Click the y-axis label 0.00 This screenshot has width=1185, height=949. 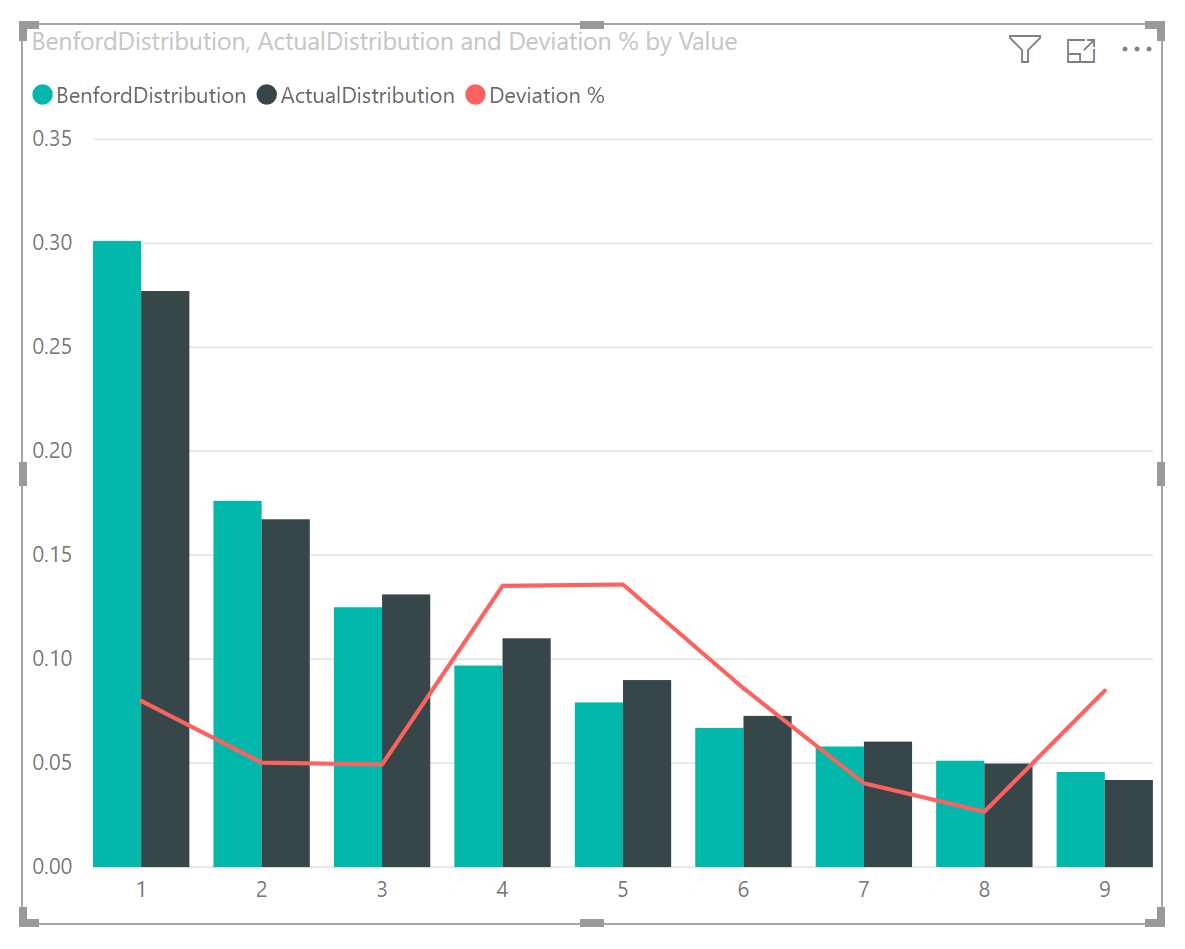[52, 867]
